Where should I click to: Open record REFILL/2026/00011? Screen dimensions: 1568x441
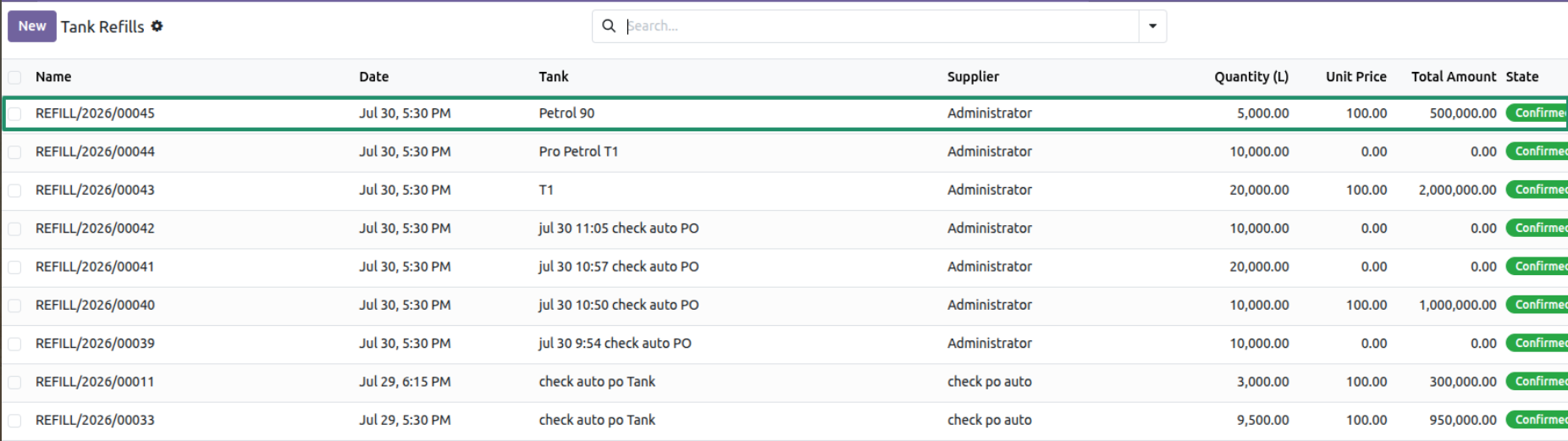[x=95, y=382]
